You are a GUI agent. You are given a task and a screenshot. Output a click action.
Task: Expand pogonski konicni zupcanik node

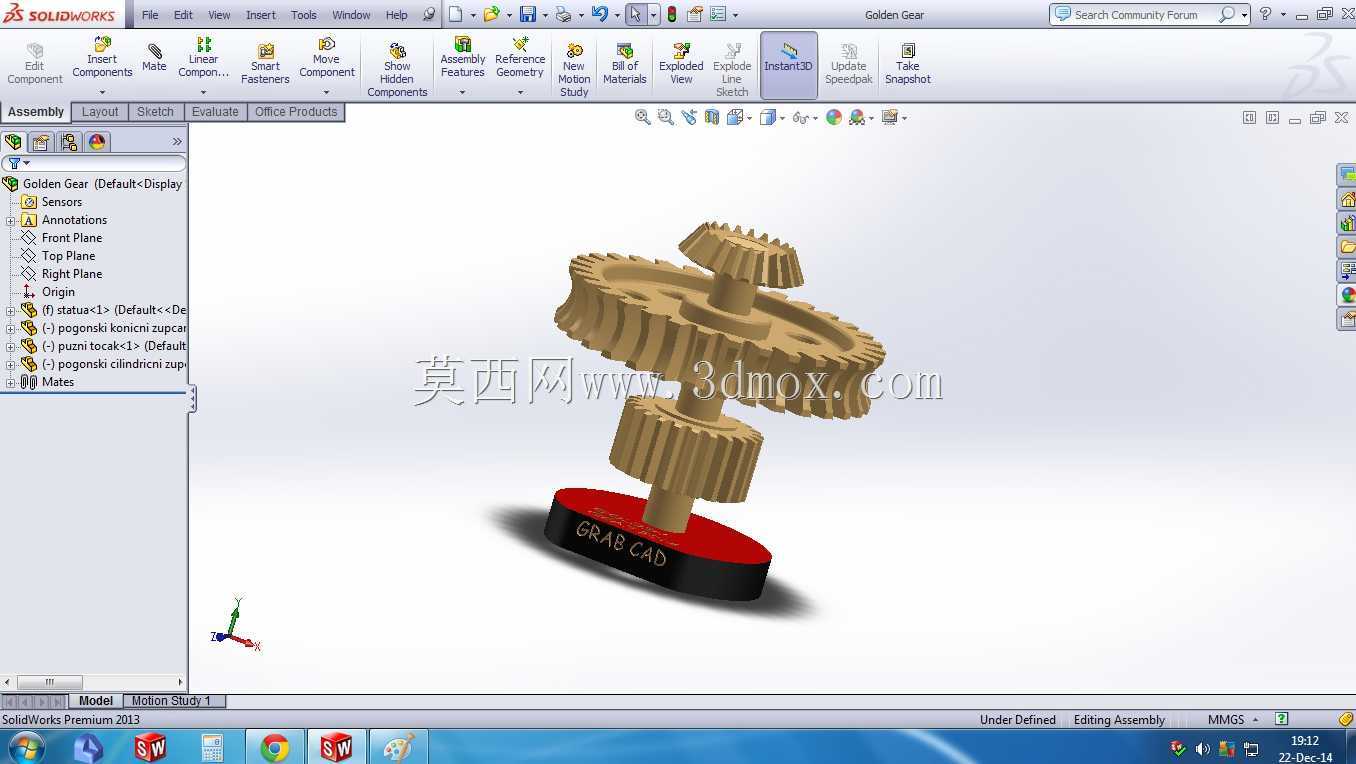[x=10, y=328]
